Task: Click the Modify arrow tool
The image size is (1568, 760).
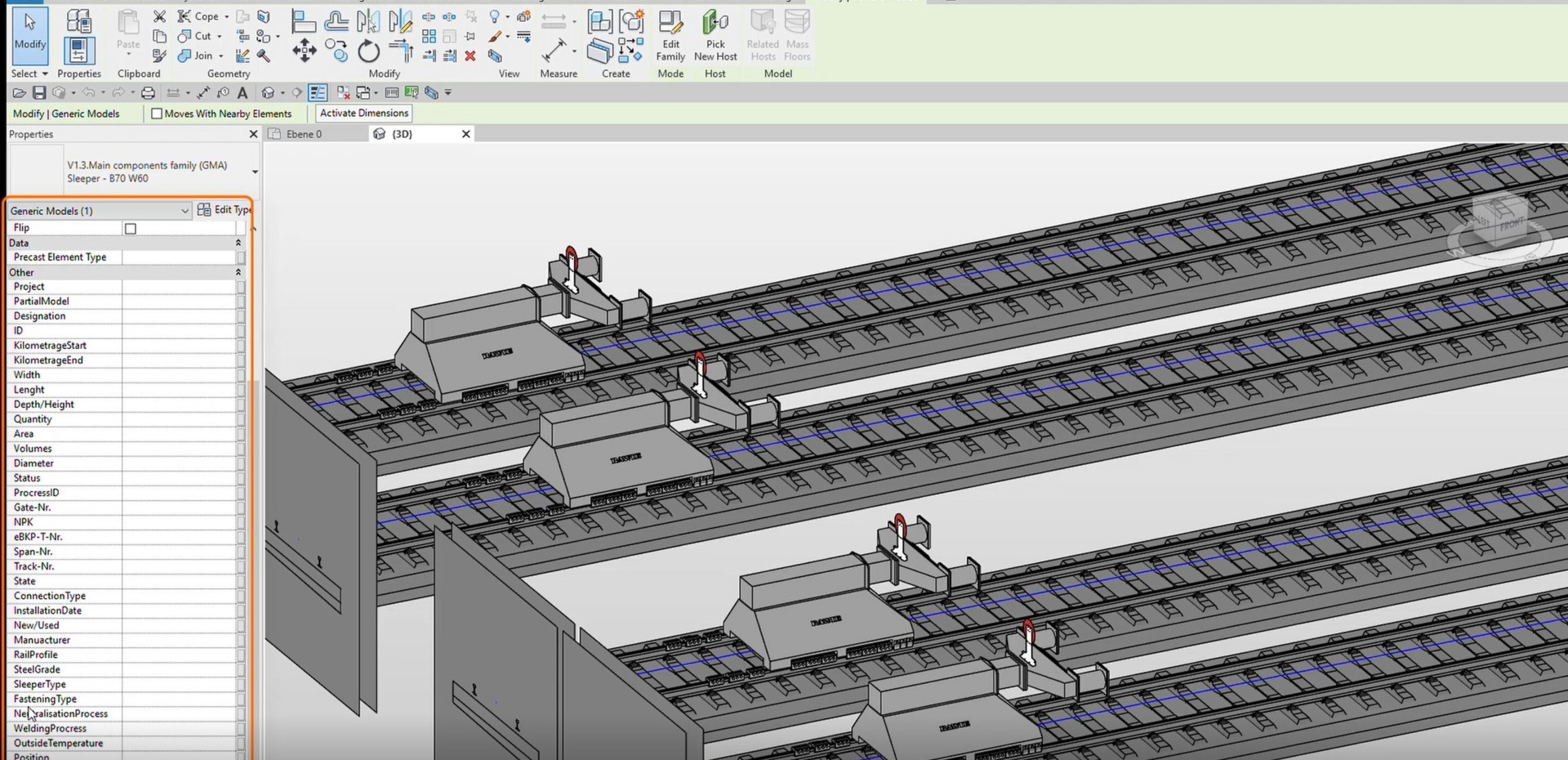Action: pos(30,34)
